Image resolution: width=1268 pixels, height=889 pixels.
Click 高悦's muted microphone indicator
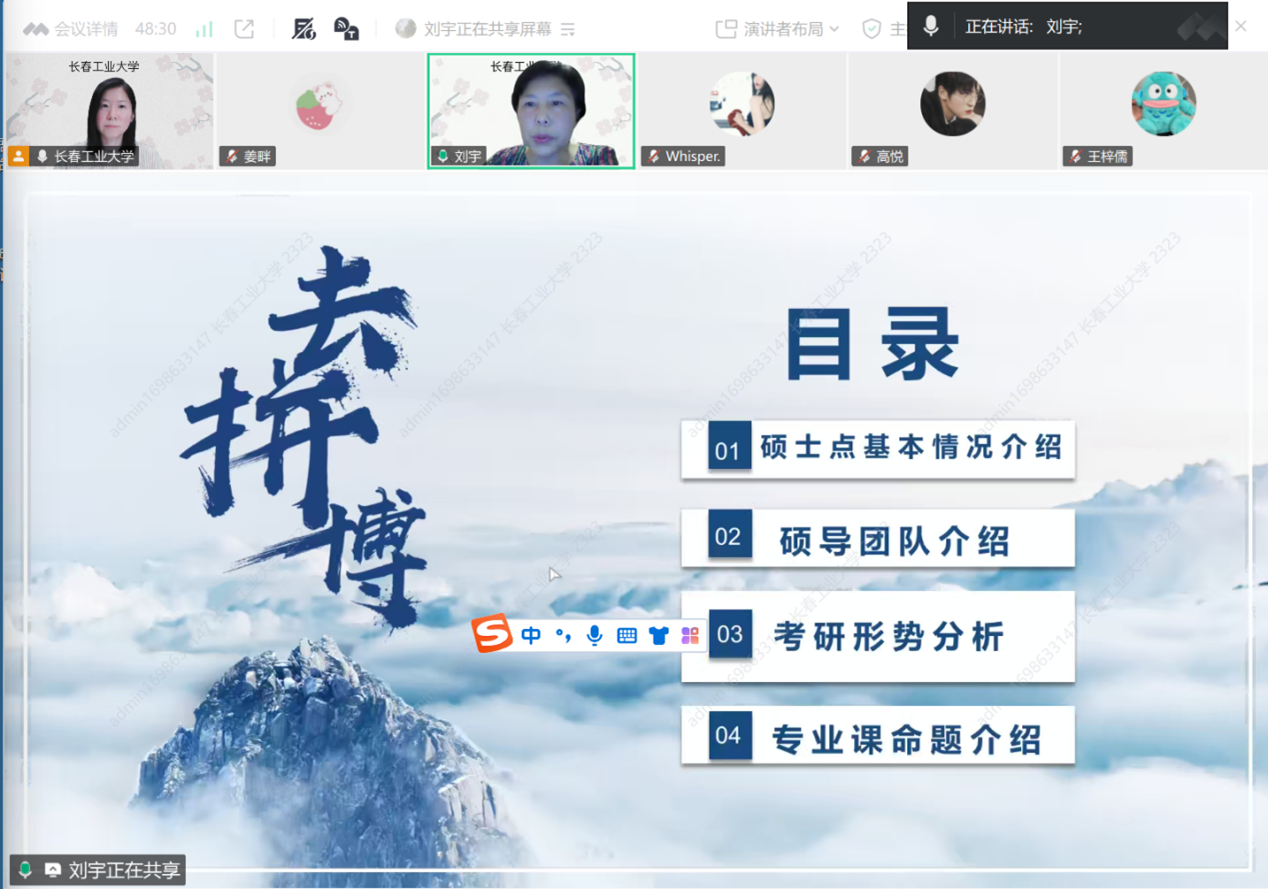click(865, 157)
